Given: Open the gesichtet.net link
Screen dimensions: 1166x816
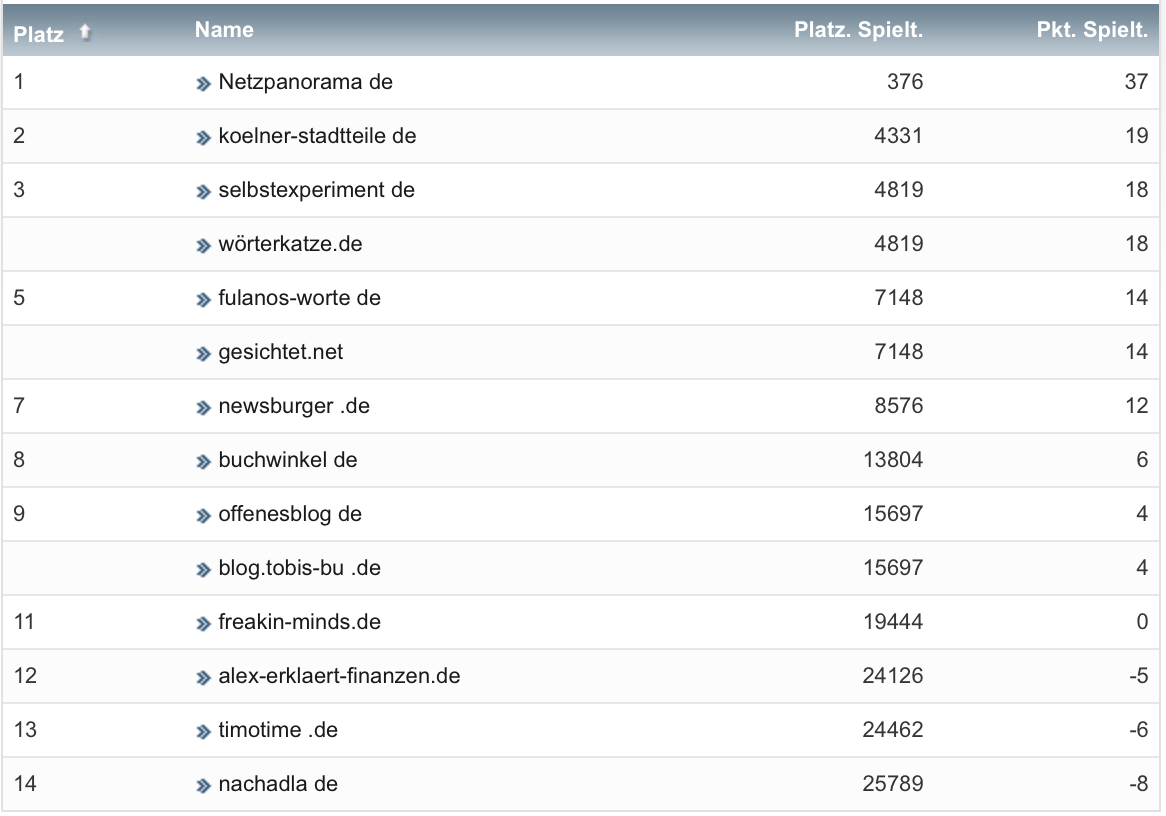Looking at the screenshot, I should pyautogui.click(x=281, y=352).
